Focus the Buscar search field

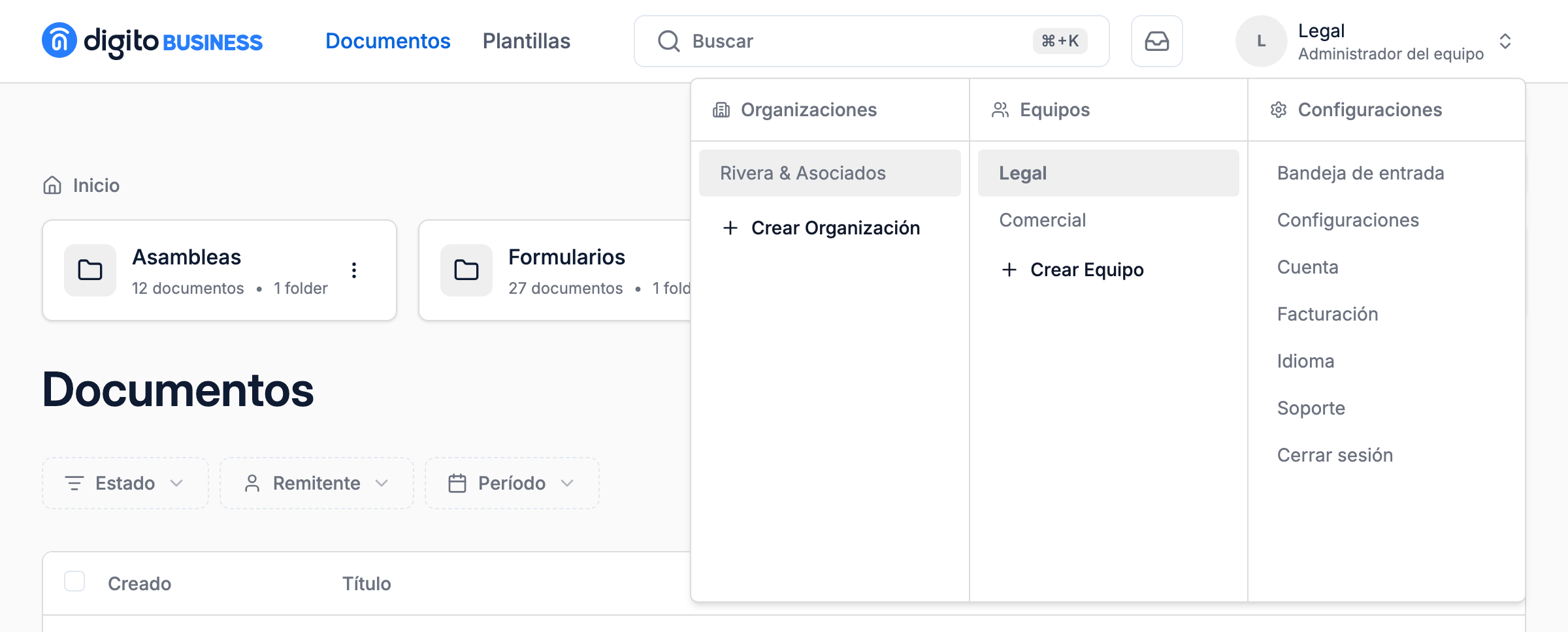872,41
